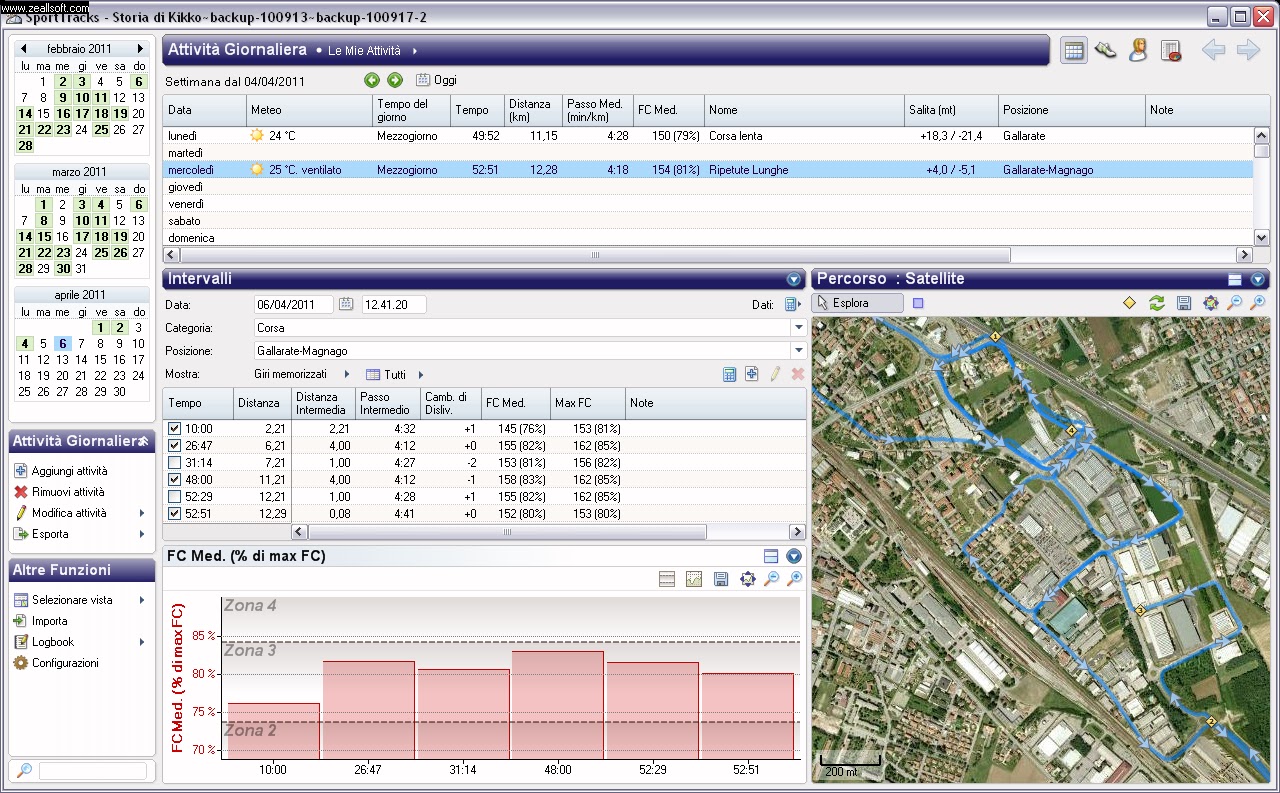Open Aggiungi attività
Screen dimensions: 1280x793
point(69,471)
